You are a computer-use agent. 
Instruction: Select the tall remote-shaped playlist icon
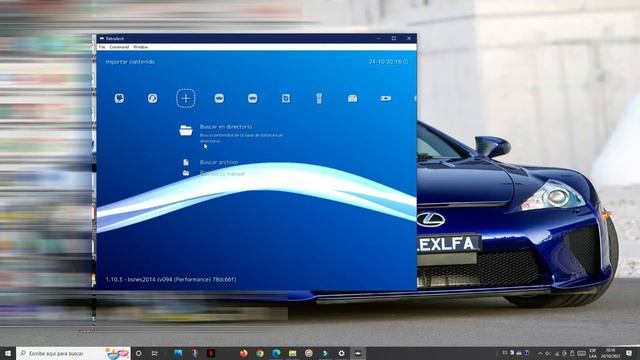(319, 98)
